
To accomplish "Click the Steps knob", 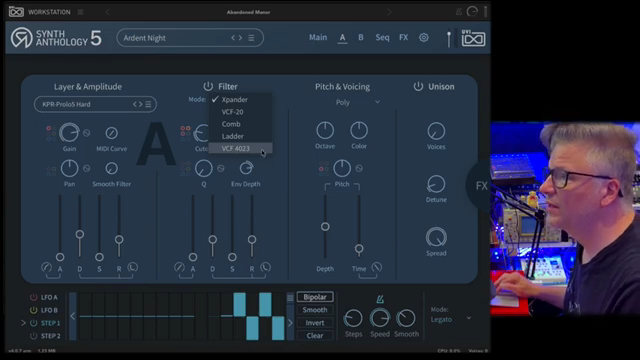I will click(x=353, y=318).
